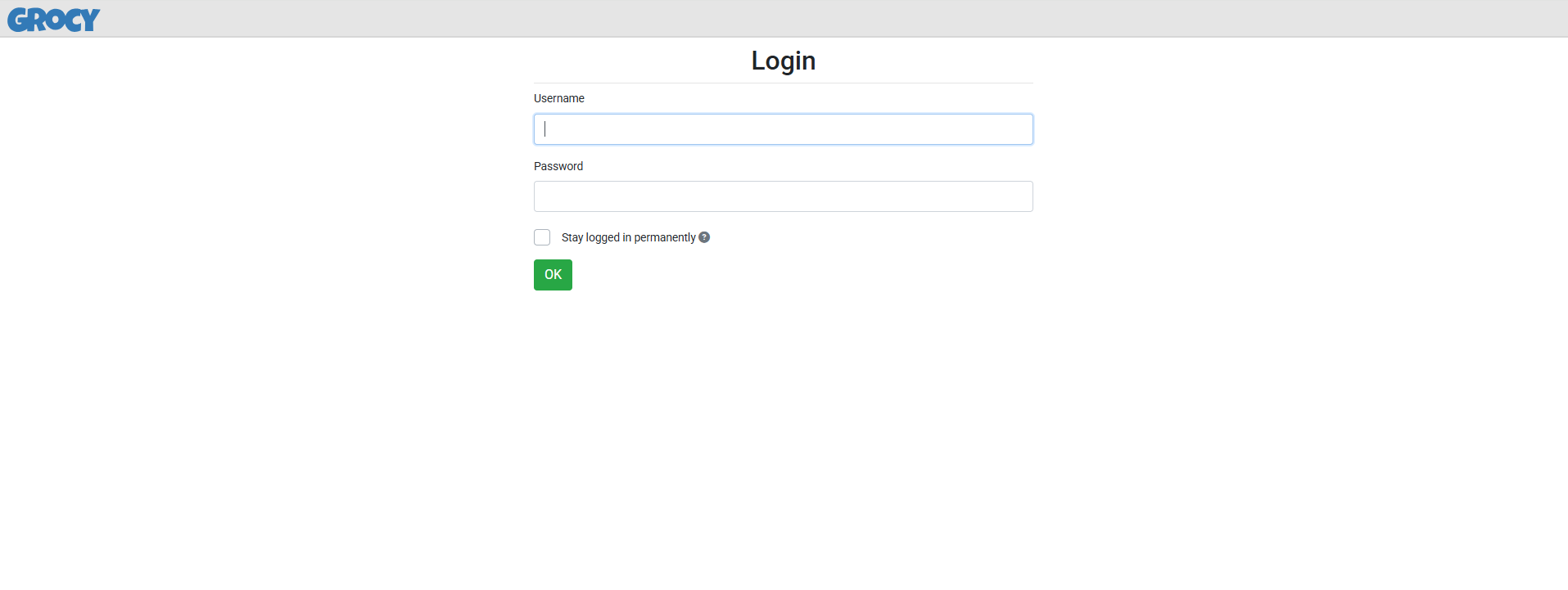Click the Login heading

click(x=784, y=61)
